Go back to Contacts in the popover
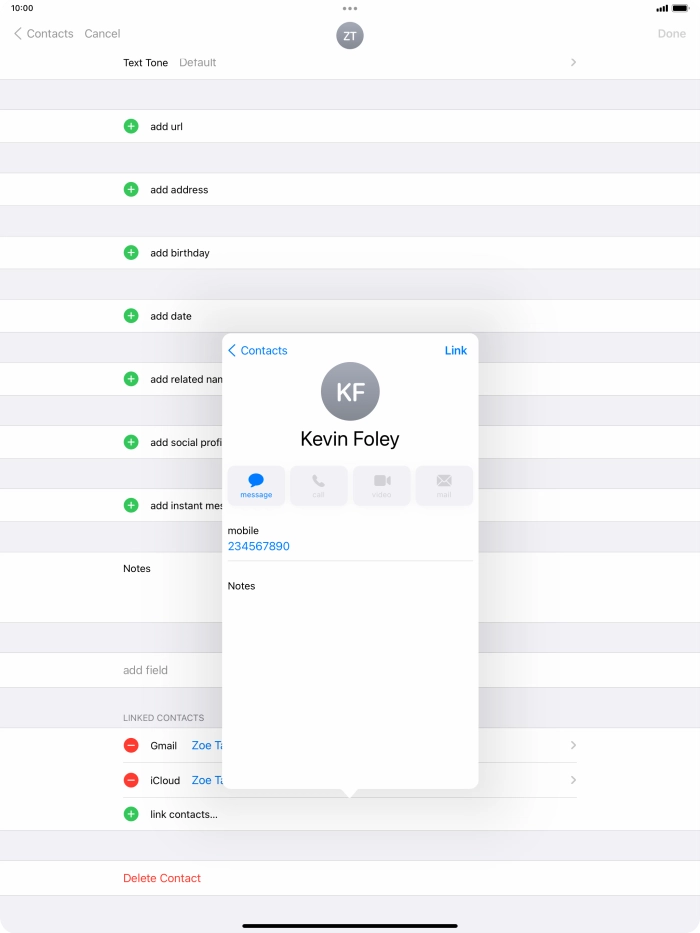Screen dimensions: 700x933 (x=258, y=351)
